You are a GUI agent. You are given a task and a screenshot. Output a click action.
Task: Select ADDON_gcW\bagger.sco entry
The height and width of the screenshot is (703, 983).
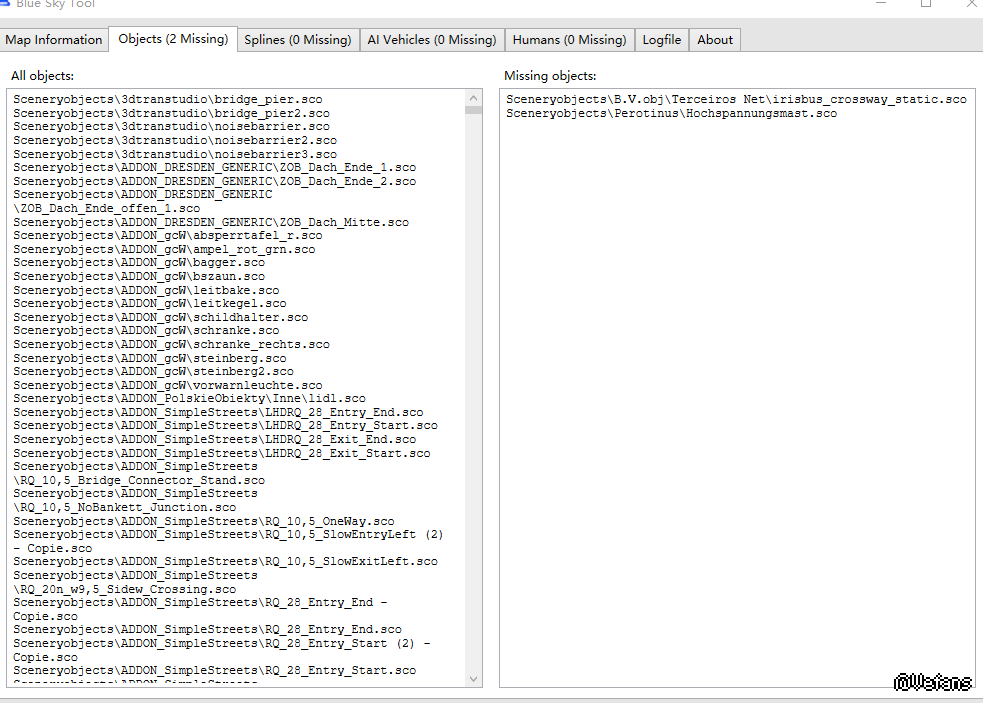coord(139,263)
